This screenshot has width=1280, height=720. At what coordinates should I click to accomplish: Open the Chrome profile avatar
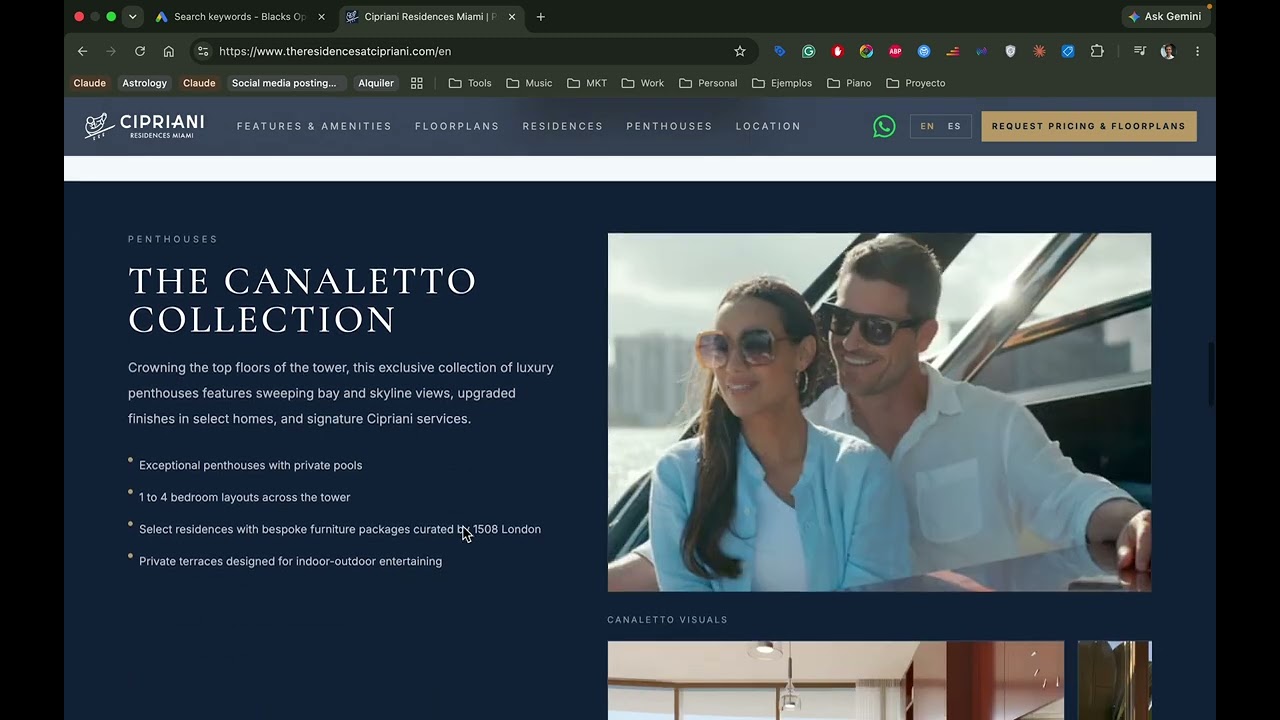[1168, 51]
